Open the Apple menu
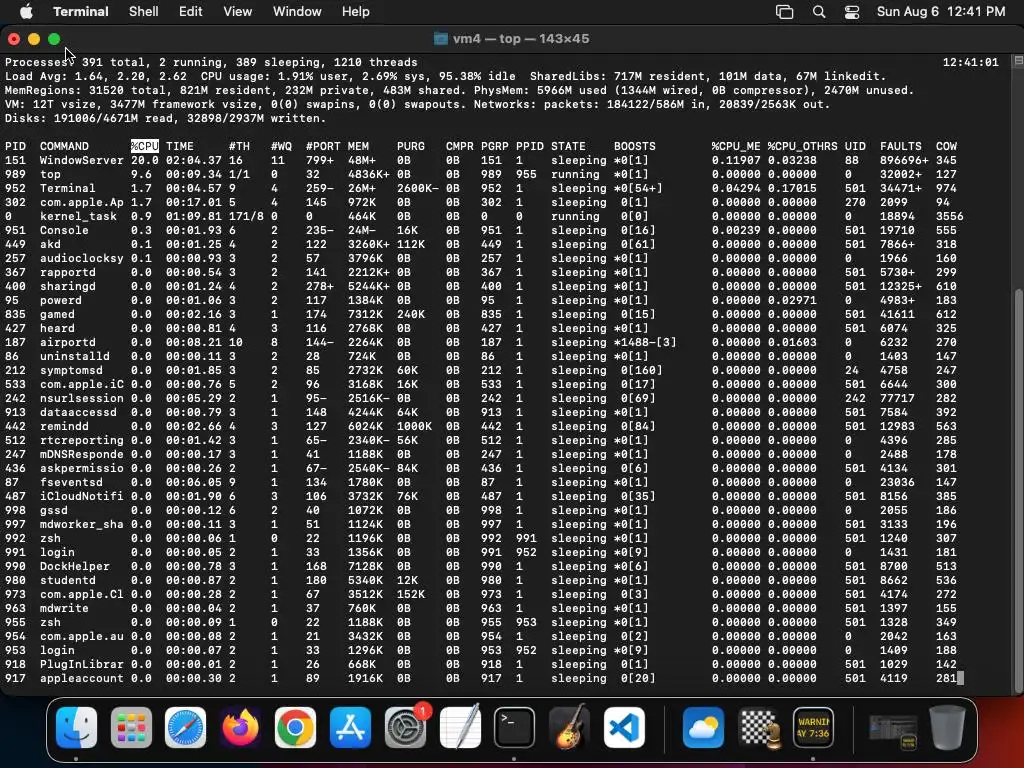 (x=26, y=11)
